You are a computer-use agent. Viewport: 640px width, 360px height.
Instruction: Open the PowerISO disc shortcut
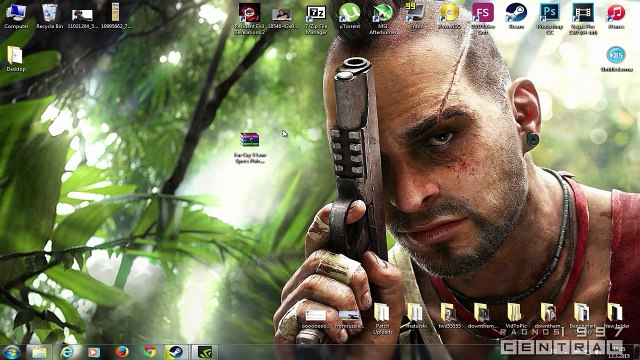click(x=449, y=16)
